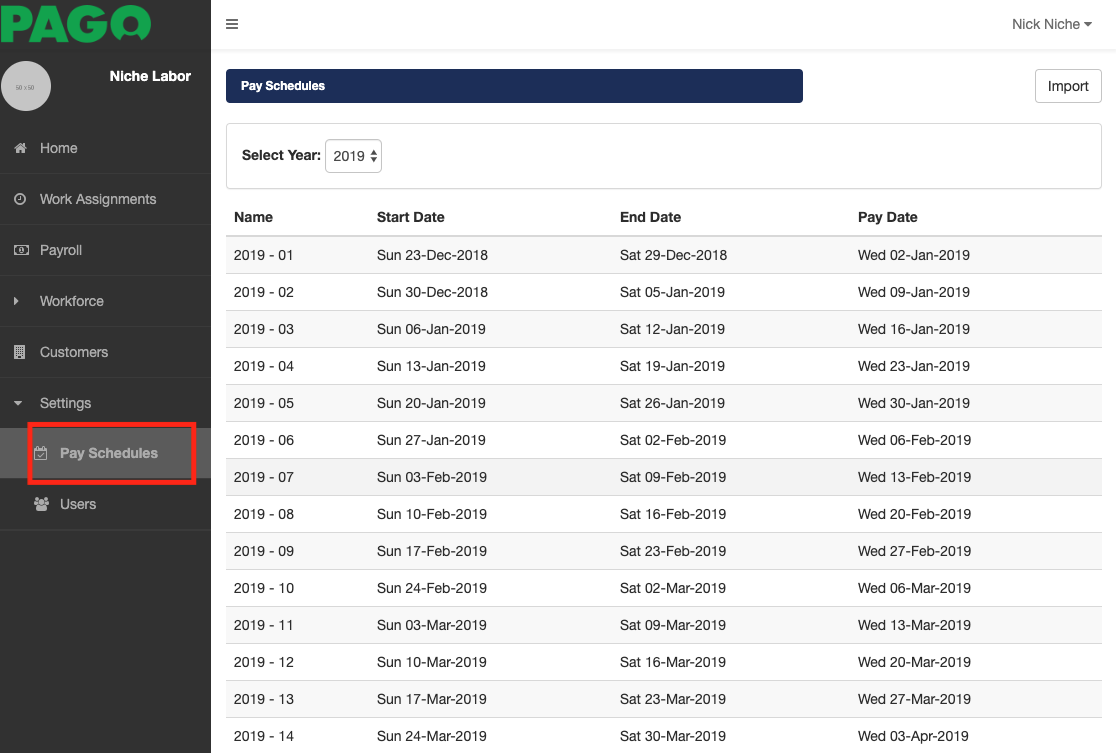Click the Start Date column header
This screenshot has height=753, width=1116.
pos(408,217)
